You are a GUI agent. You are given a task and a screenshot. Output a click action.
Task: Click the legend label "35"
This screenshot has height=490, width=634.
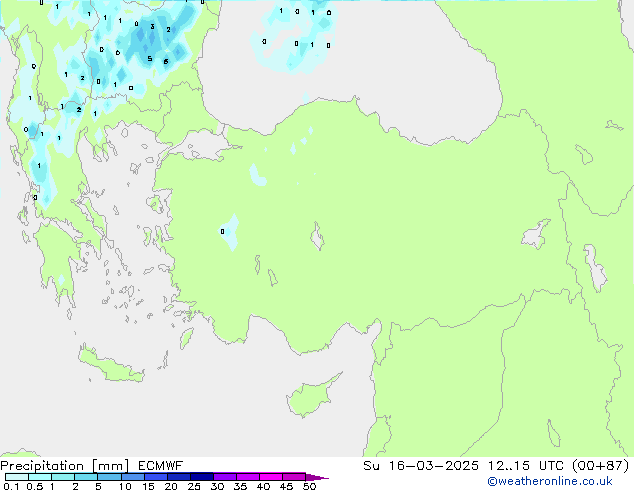pos(240,486)
